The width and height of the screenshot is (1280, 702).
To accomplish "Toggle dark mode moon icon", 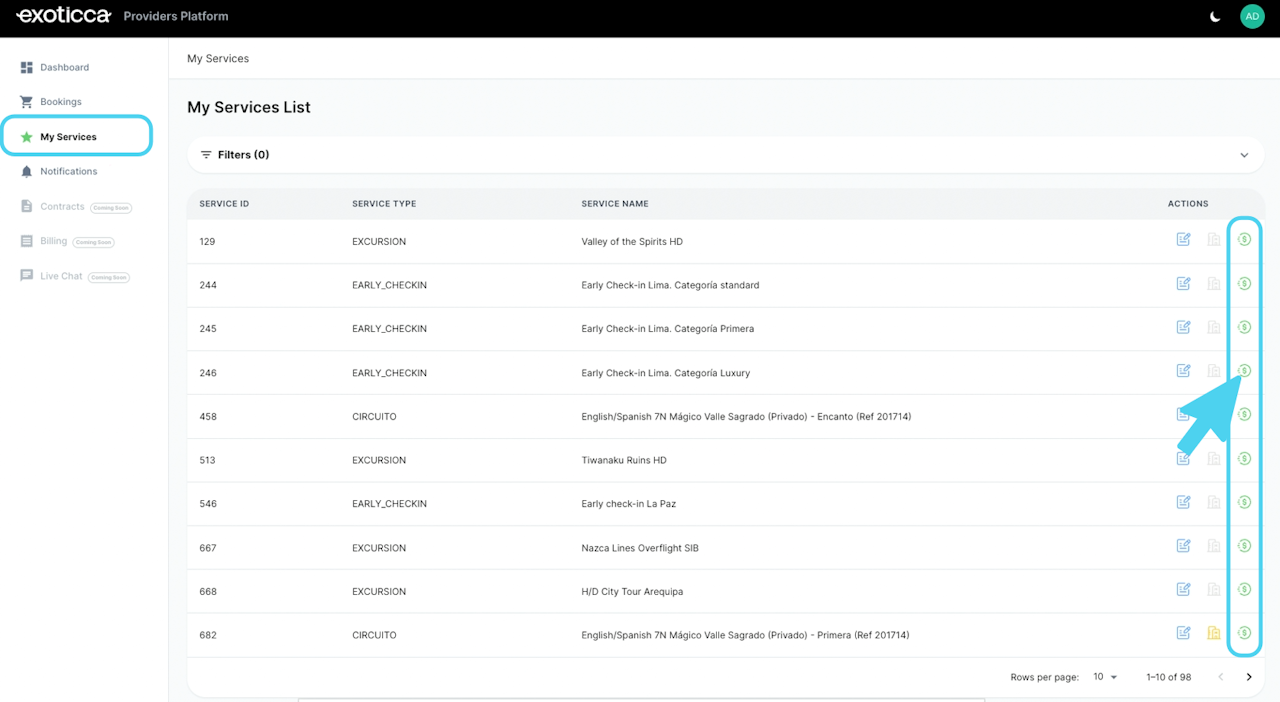I will [x=1215, y=16].
